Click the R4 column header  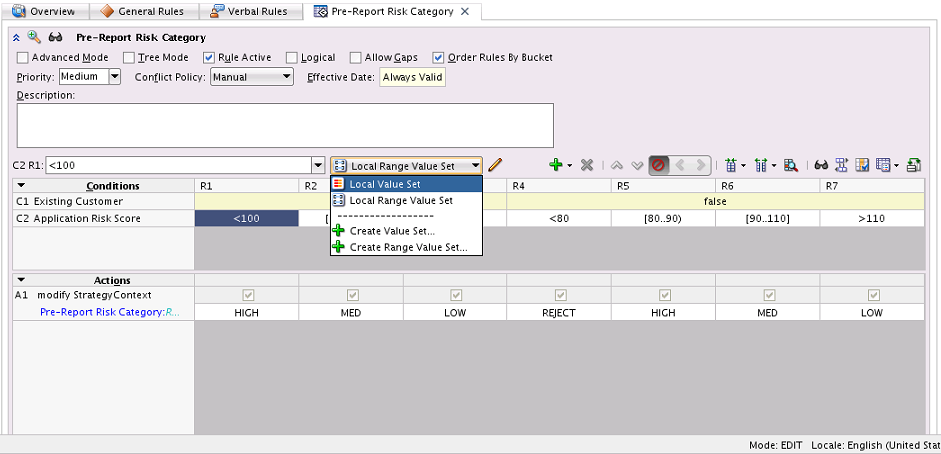pyautogui.click(x=559, y=186)
